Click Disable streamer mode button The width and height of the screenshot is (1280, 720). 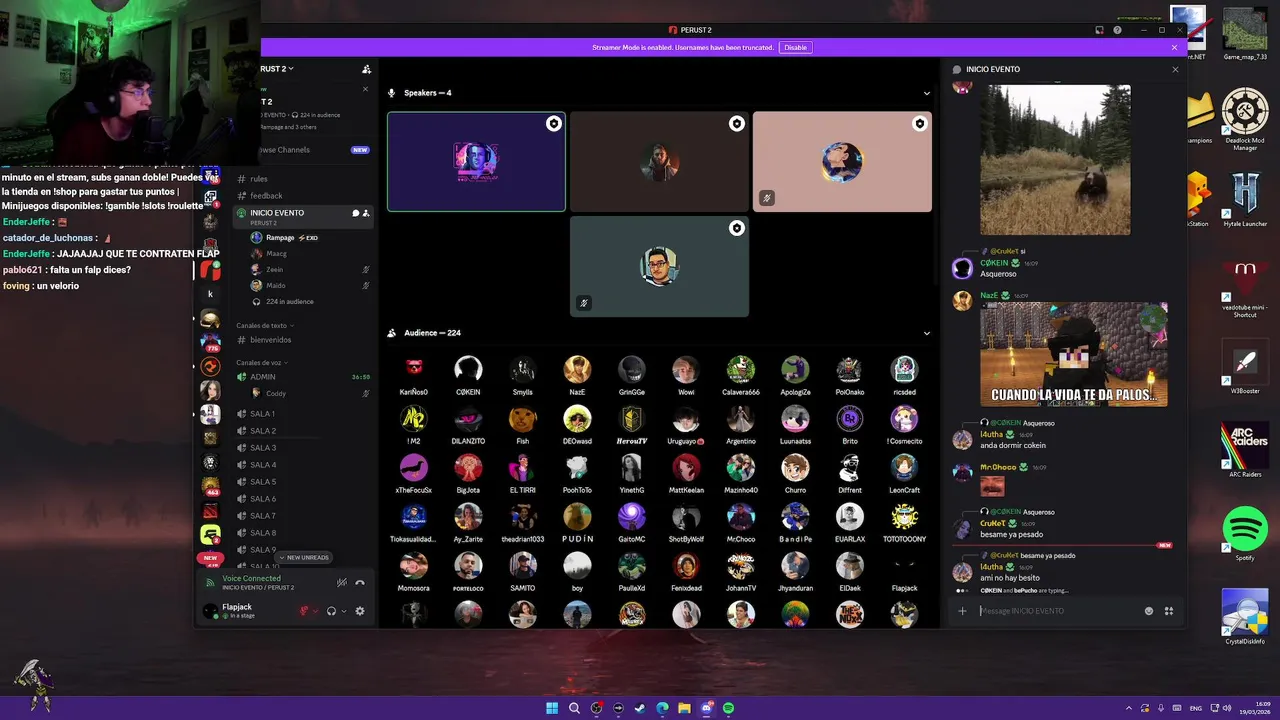(795, 47)
